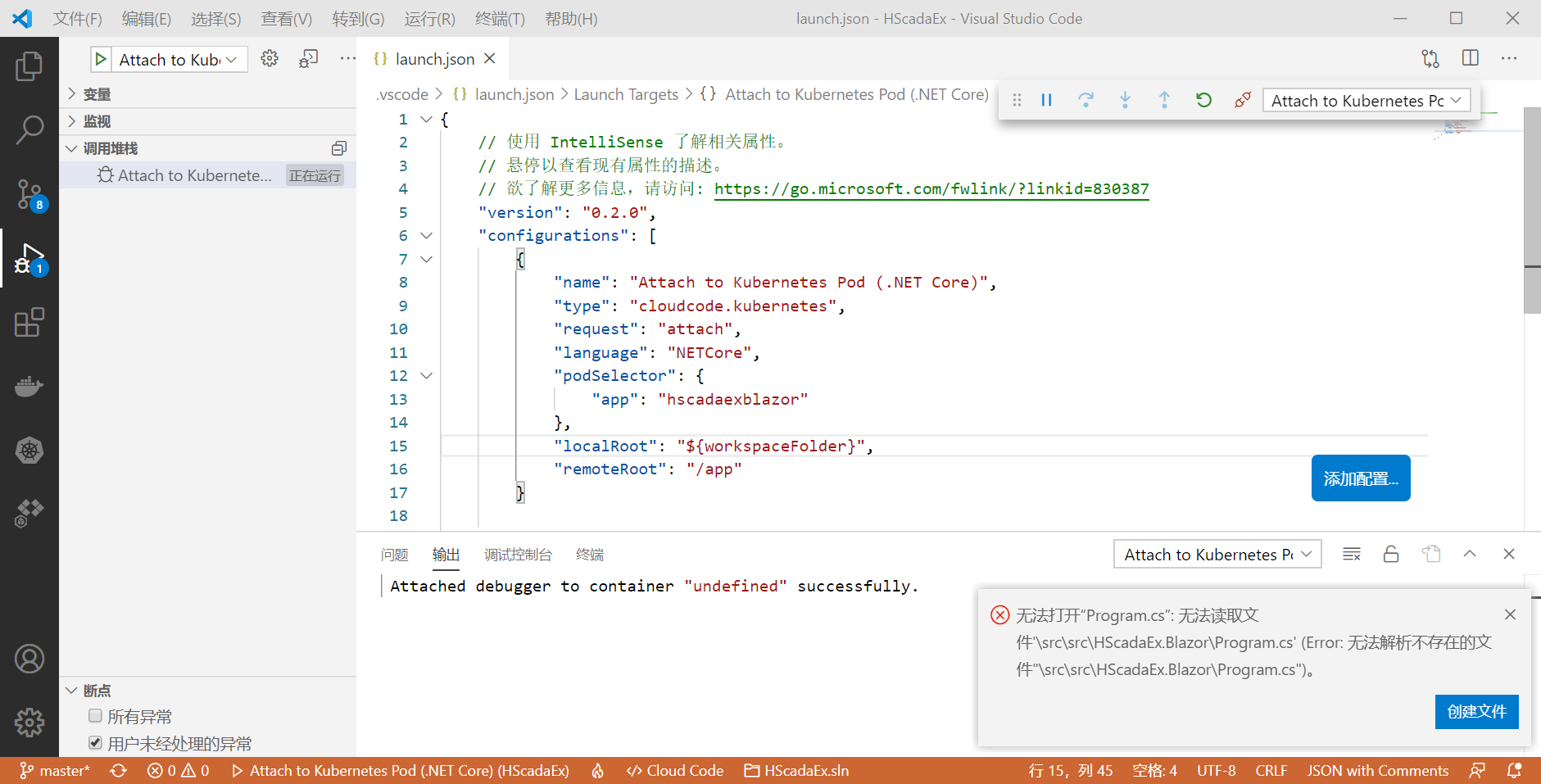The width and height of the screenshot is (1541, 784).
Task: Enable the 所有异常 breakpoint checkbox
Action: tap(95, 715)
